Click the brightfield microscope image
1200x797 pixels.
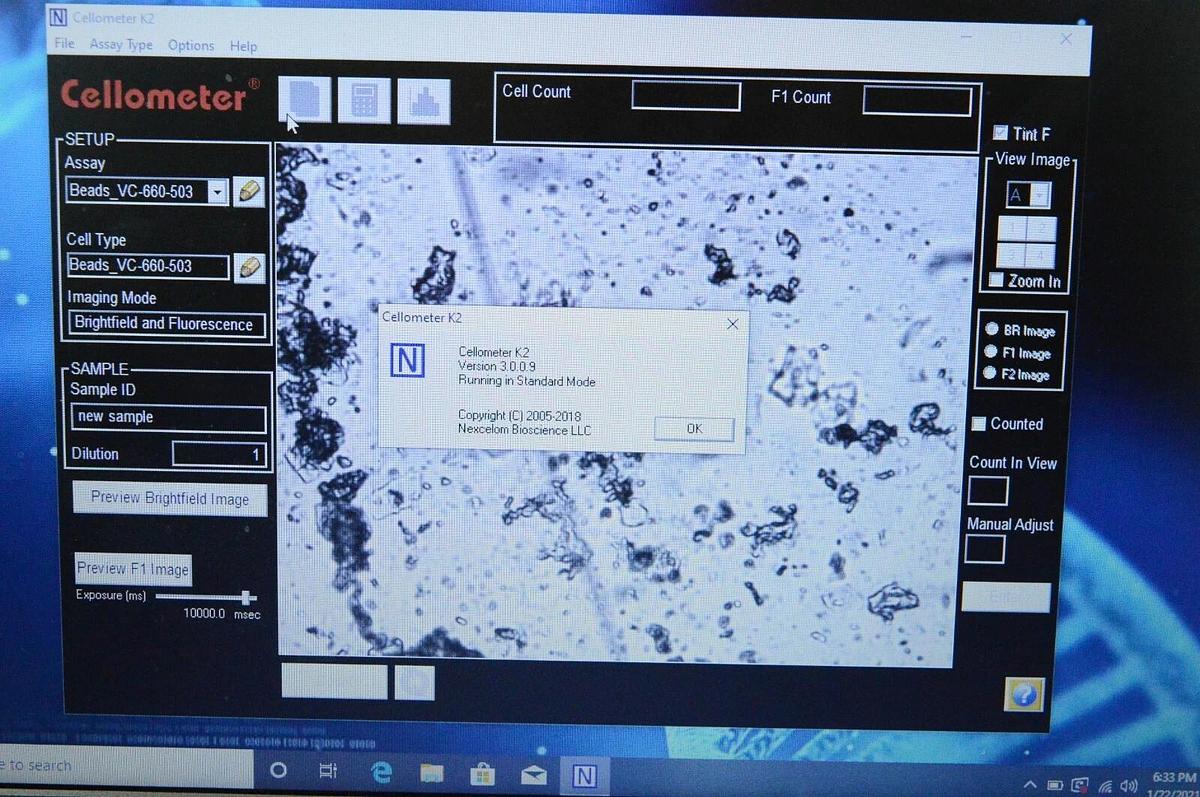coord(627,403)
